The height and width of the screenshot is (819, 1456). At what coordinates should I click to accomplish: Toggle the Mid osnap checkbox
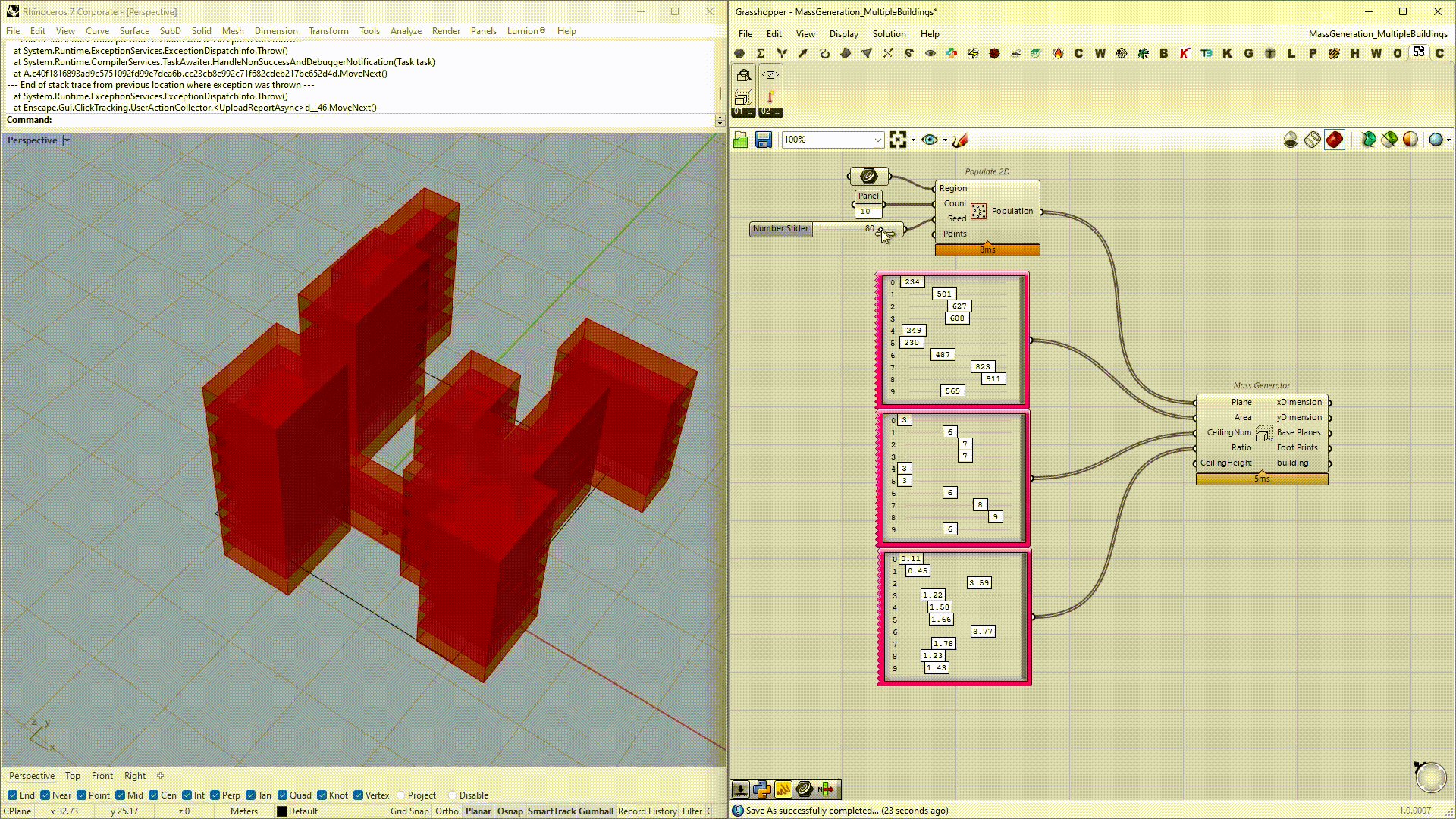[121, 795]
